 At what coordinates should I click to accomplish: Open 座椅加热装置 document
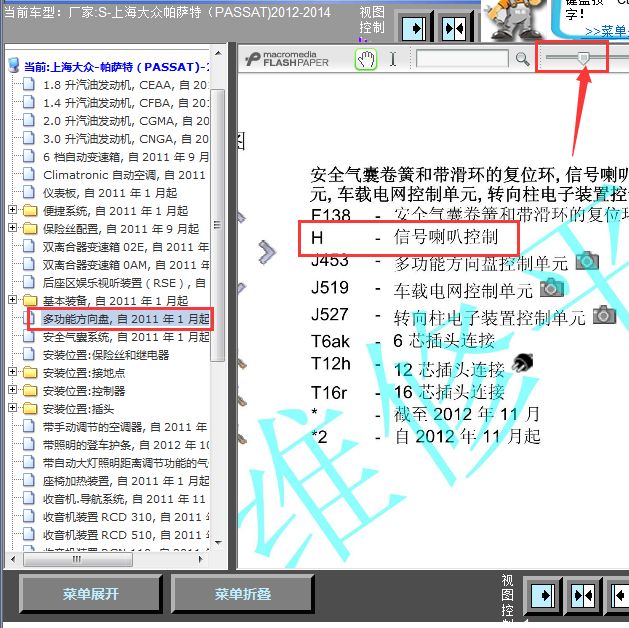pos(126,481)
